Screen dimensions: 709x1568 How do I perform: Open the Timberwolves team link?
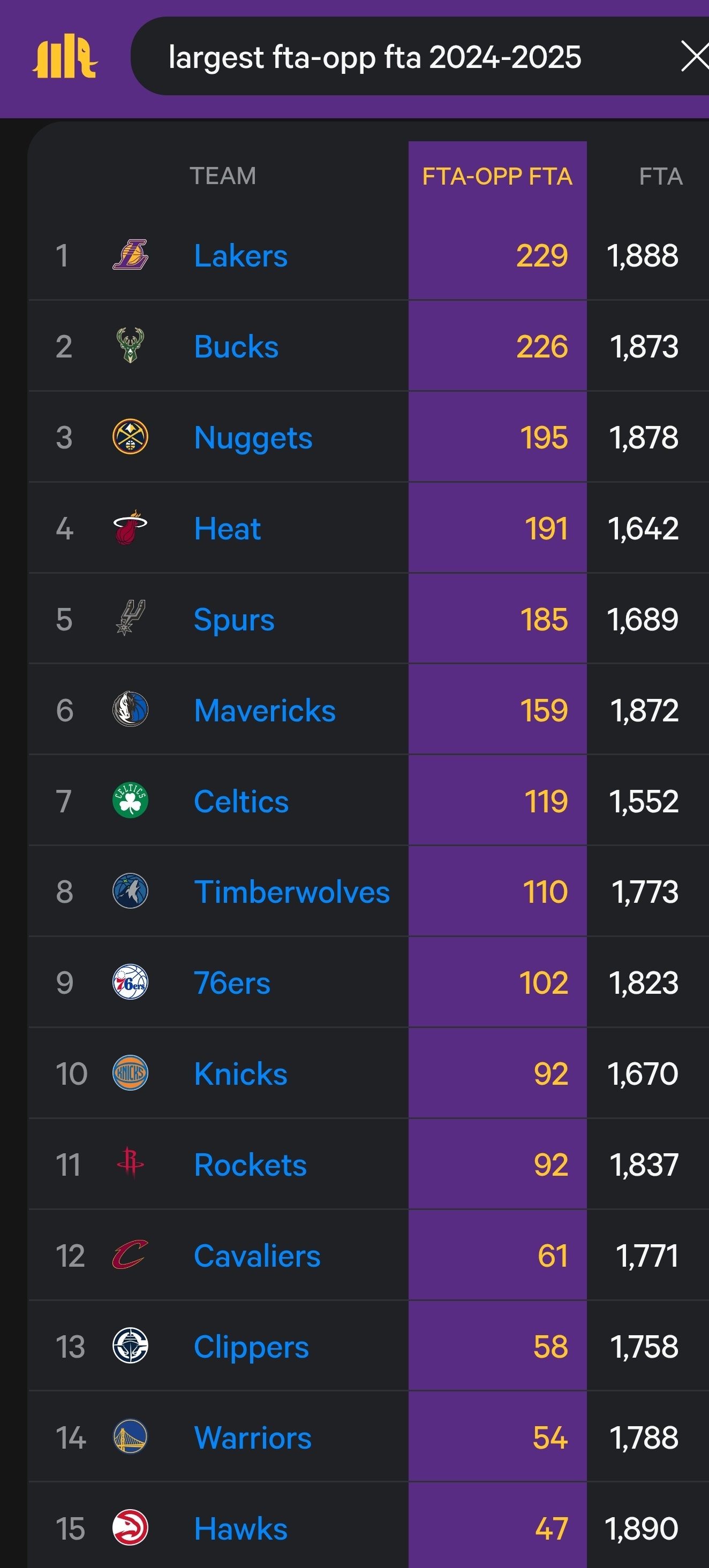click(292, 892)
